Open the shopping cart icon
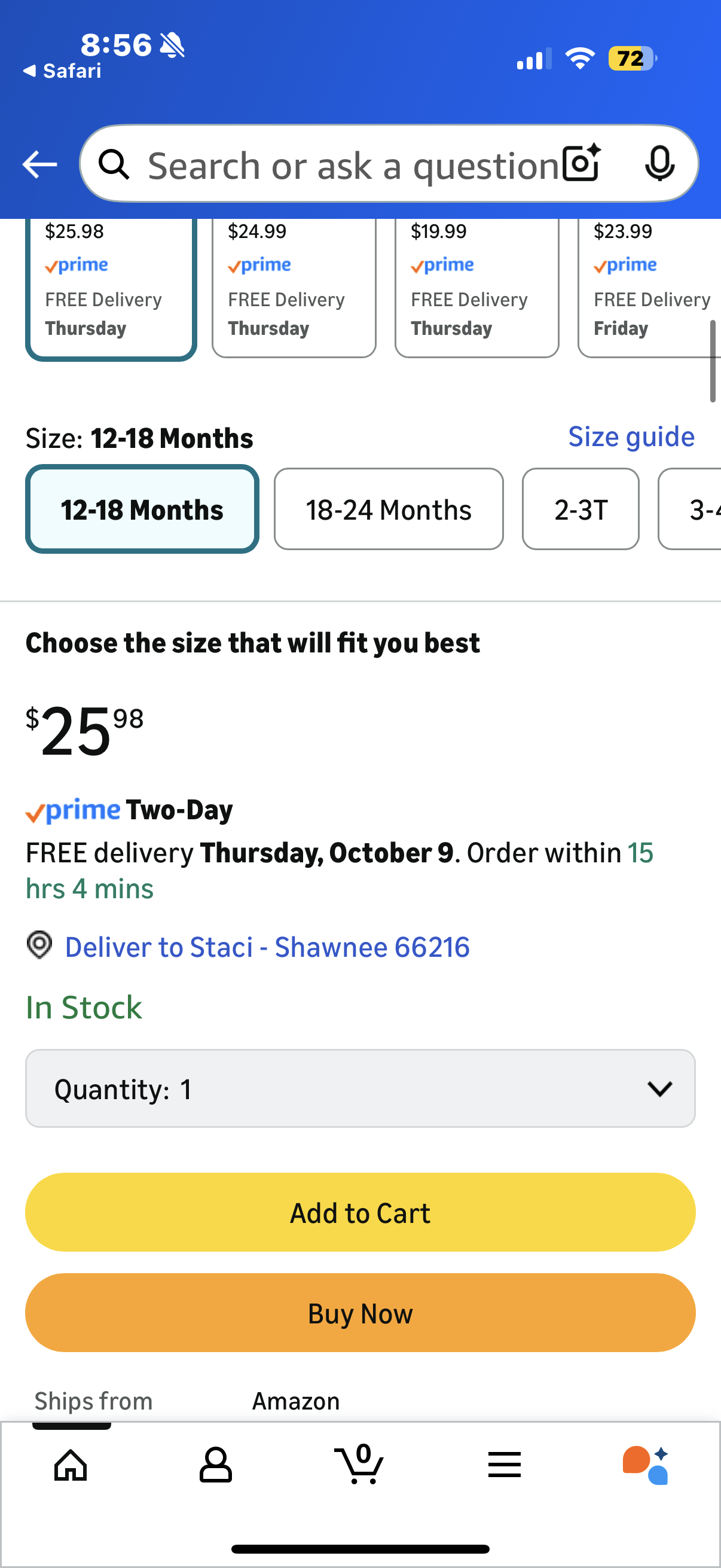Image resolution: width=721 pixels, height=1568 pixels. [359, 1464]
